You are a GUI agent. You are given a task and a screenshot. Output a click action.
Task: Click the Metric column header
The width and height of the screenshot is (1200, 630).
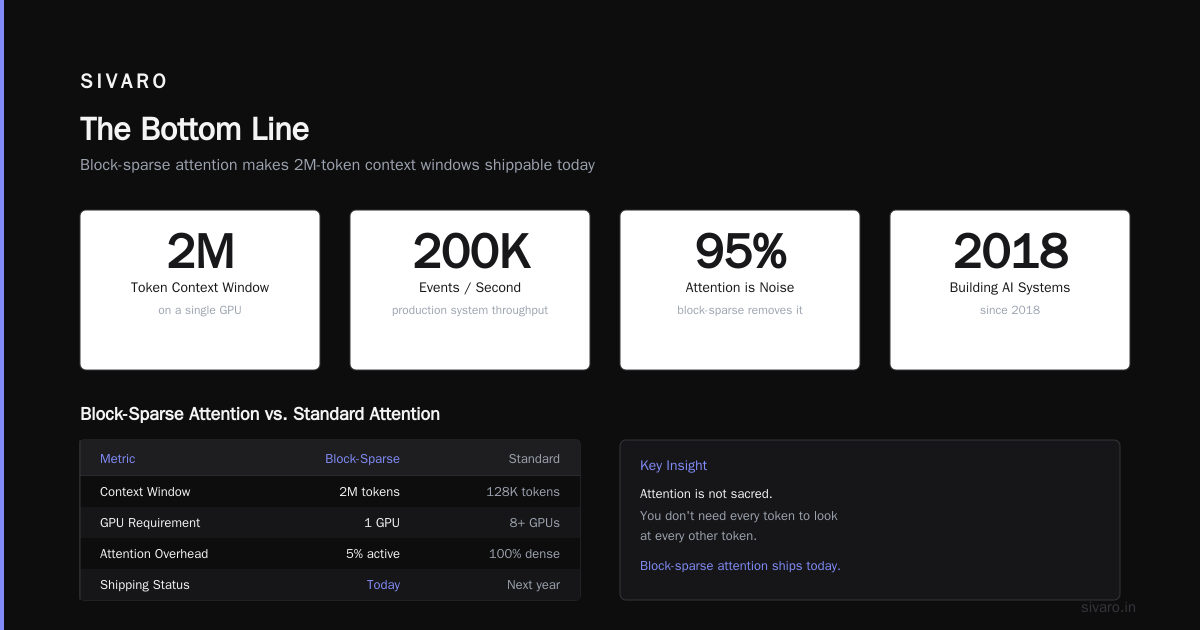[117, 459]
